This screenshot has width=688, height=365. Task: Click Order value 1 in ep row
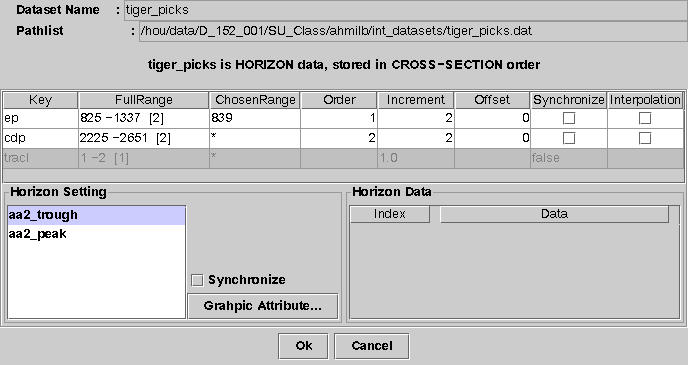click(x=339, y=118)
